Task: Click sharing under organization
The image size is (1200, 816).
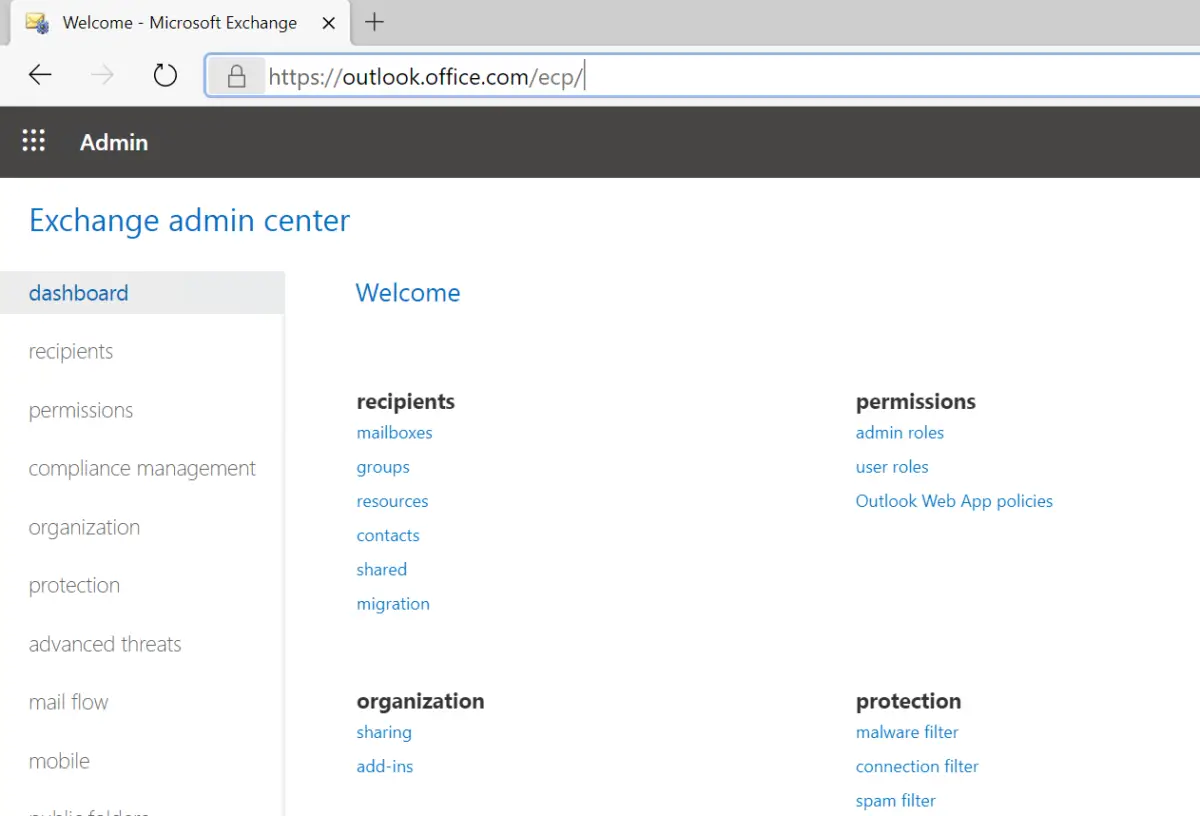Action: pyautogui.click(x=384, y=732)
